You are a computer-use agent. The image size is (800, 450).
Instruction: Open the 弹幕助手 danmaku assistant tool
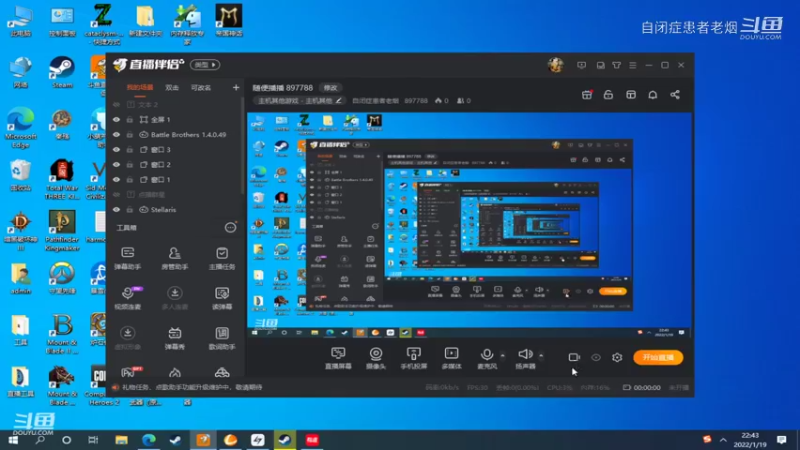128,258
